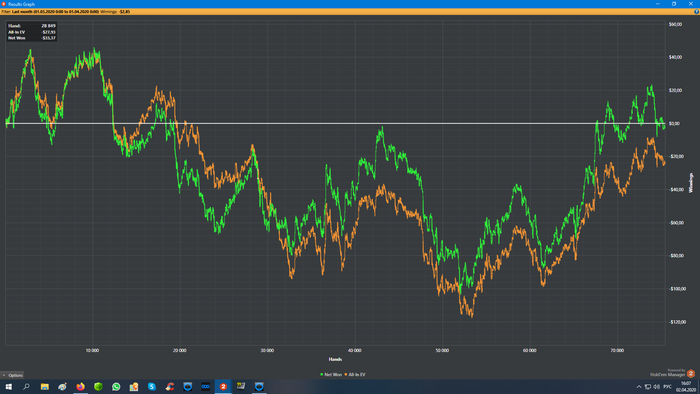Open the volume control in the tray
The image size is (700, 394).
coord(656,387)
